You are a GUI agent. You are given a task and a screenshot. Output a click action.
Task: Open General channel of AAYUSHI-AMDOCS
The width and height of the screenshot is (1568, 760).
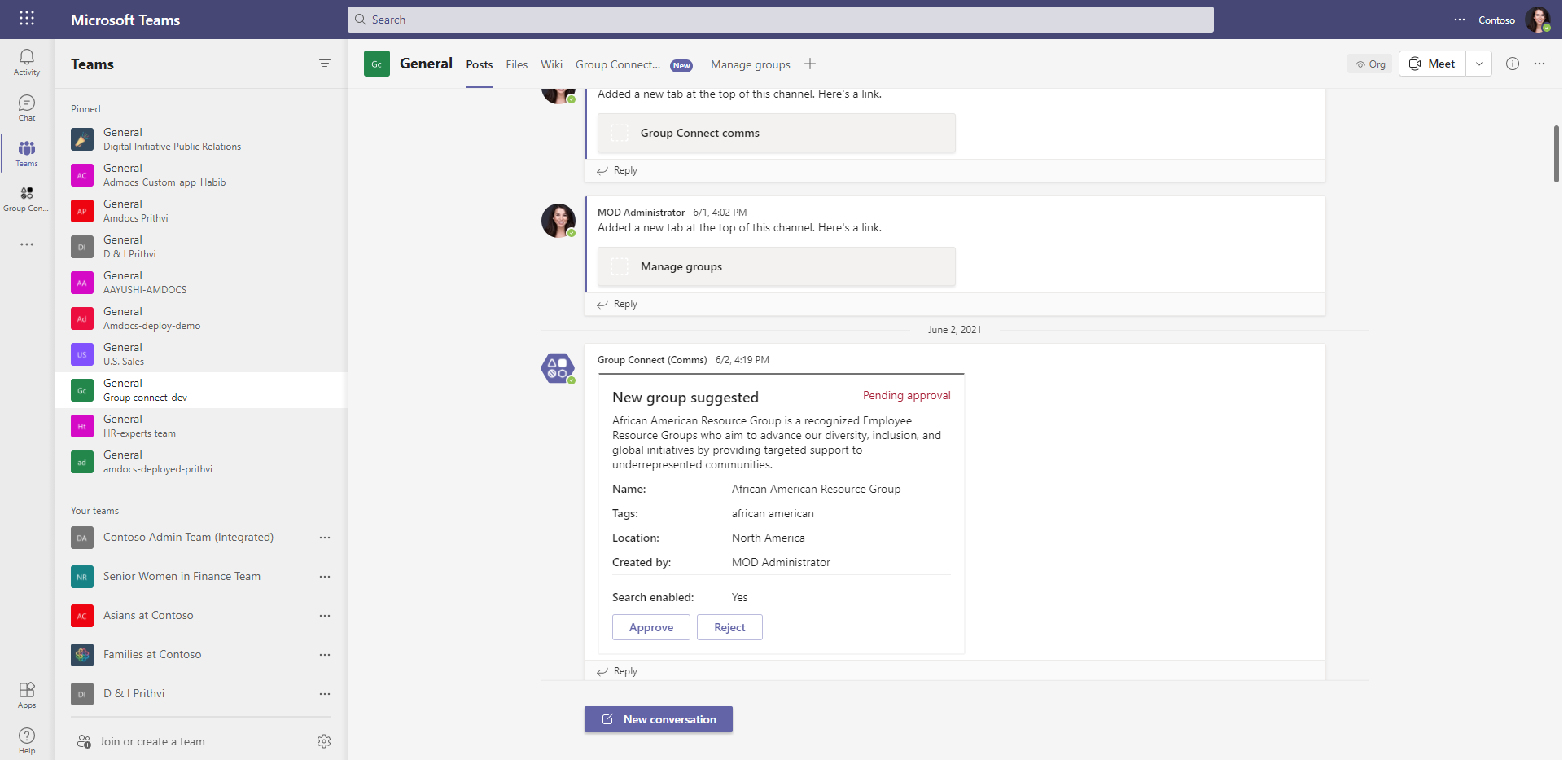coord(200,283)
